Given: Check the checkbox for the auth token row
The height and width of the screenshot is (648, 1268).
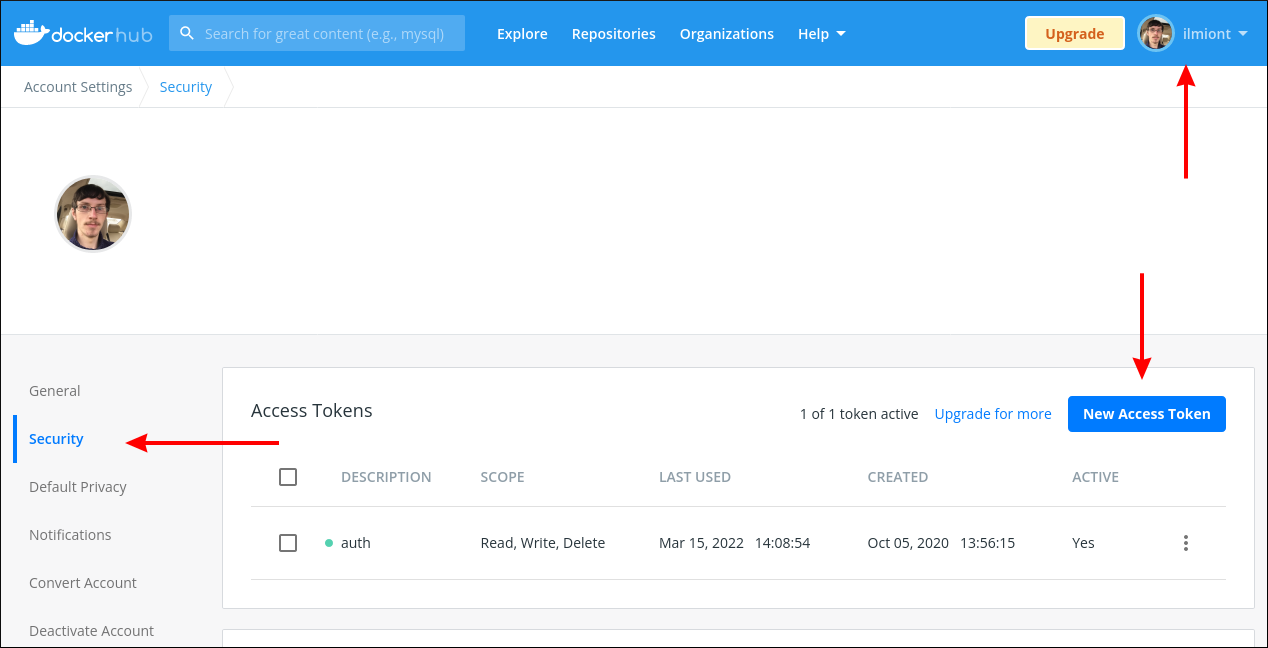Looking at the screenshot, I should [288, 542].
